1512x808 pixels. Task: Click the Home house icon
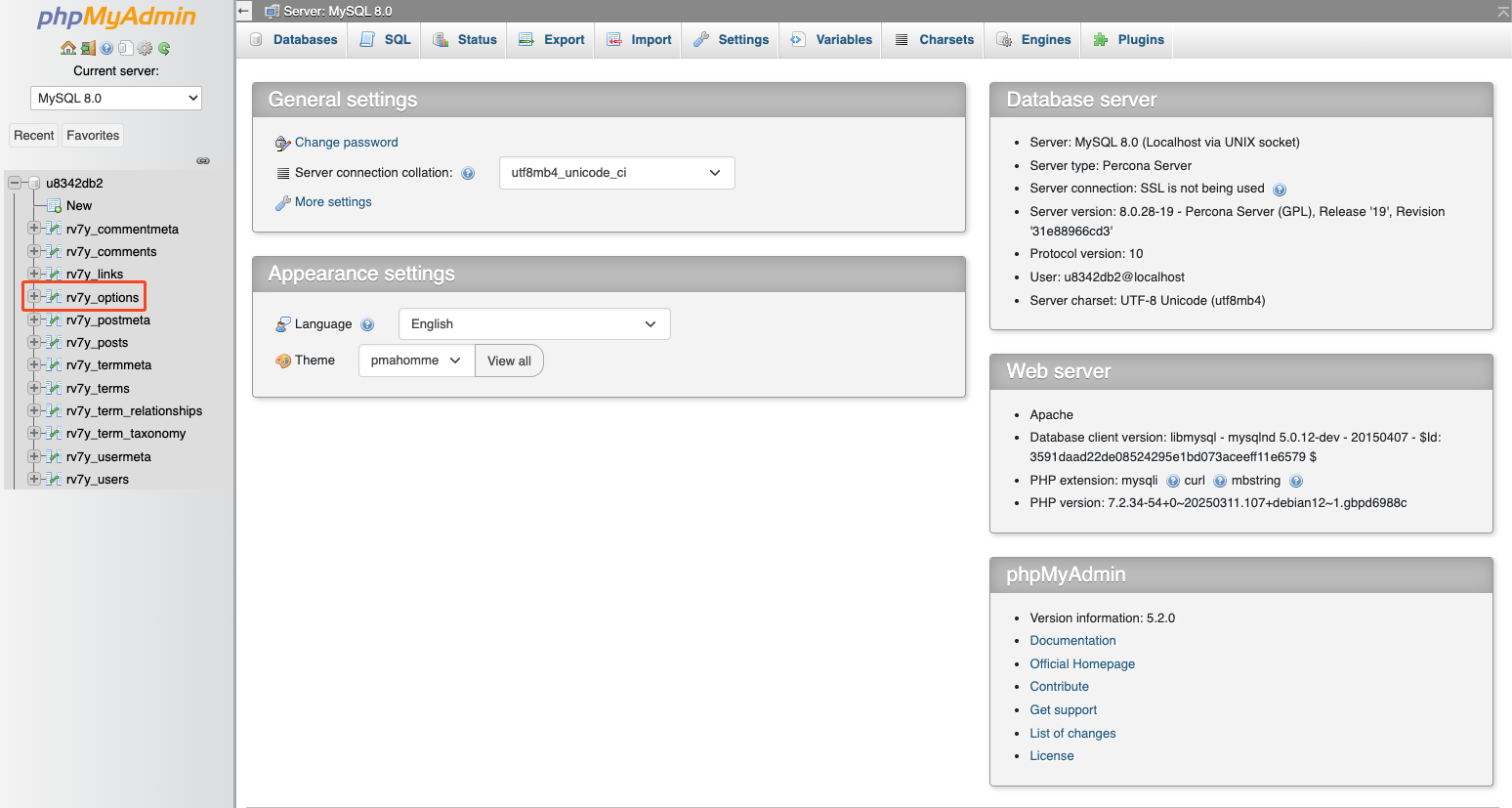[67, 48]
